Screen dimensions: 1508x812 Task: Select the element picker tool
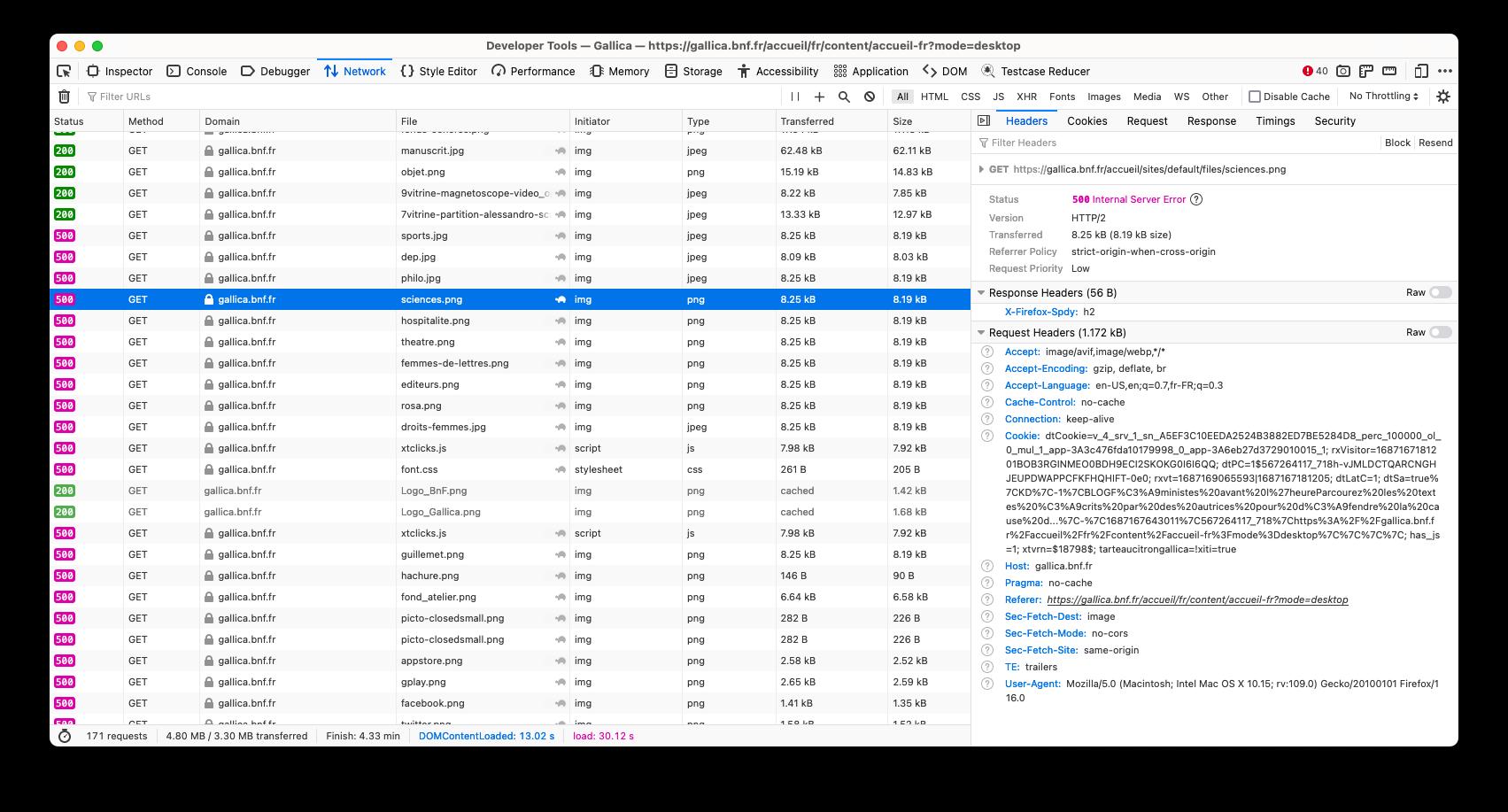coord(63,71)
